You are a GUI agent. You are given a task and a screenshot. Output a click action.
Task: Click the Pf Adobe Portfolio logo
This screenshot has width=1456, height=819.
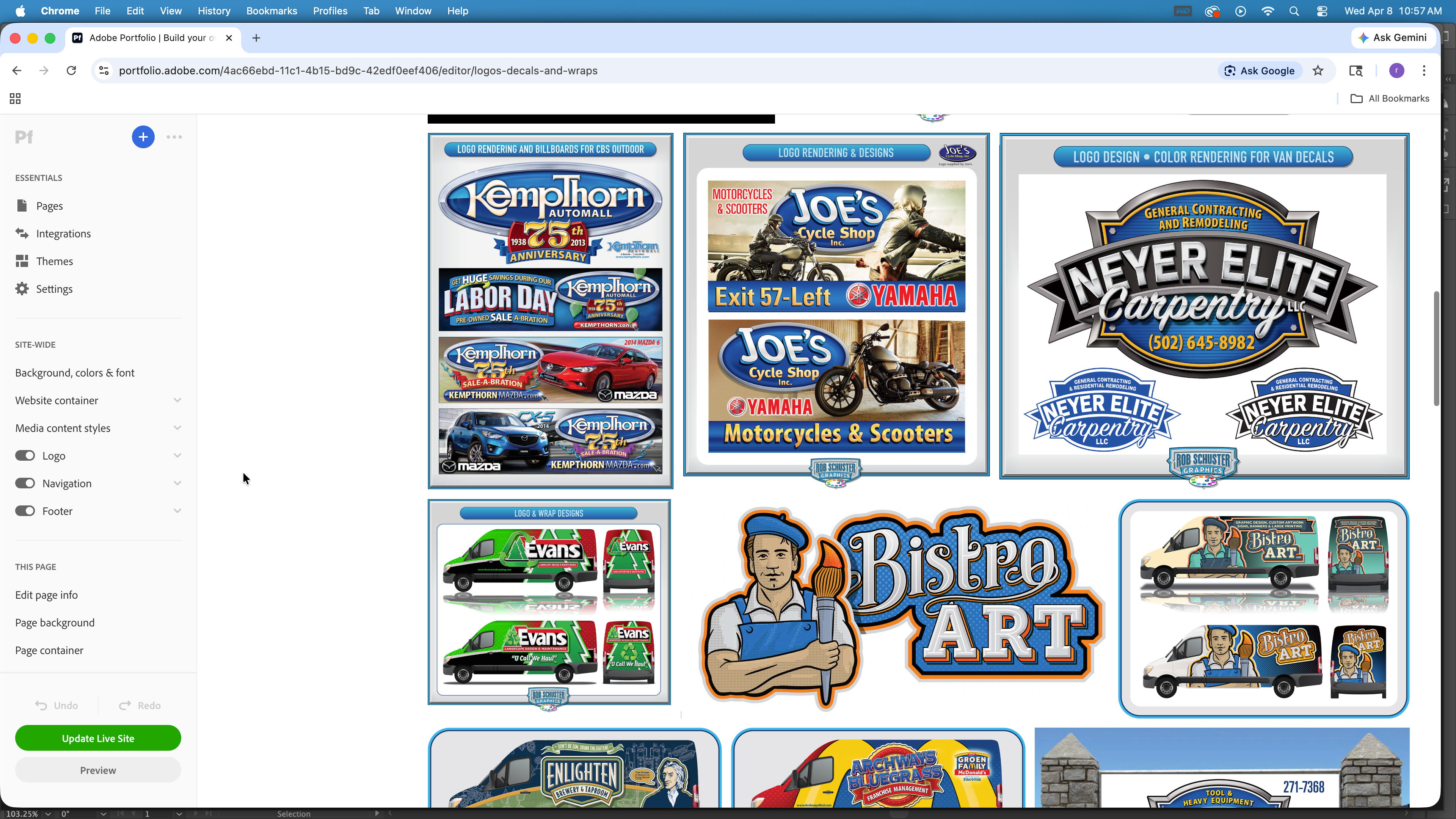click(x=24, y=137)
